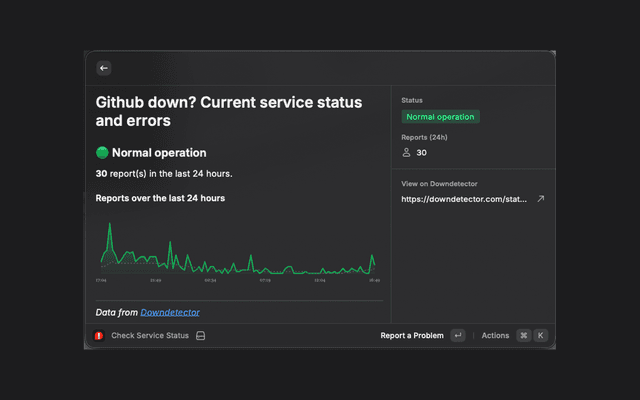Open the Actions menu
This screenshot has width=640, height=400.
click(x=495, y=336)
